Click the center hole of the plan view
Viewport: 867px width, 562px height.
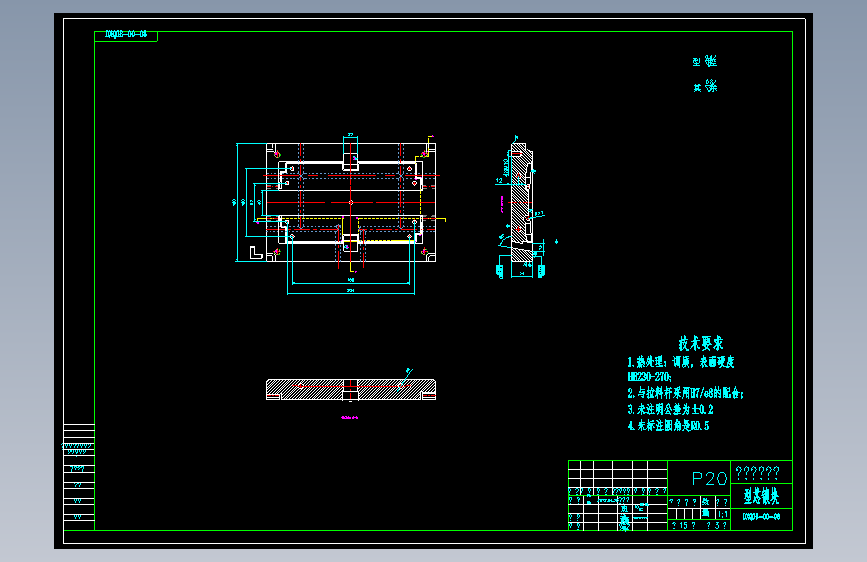(x=351, y=202)
